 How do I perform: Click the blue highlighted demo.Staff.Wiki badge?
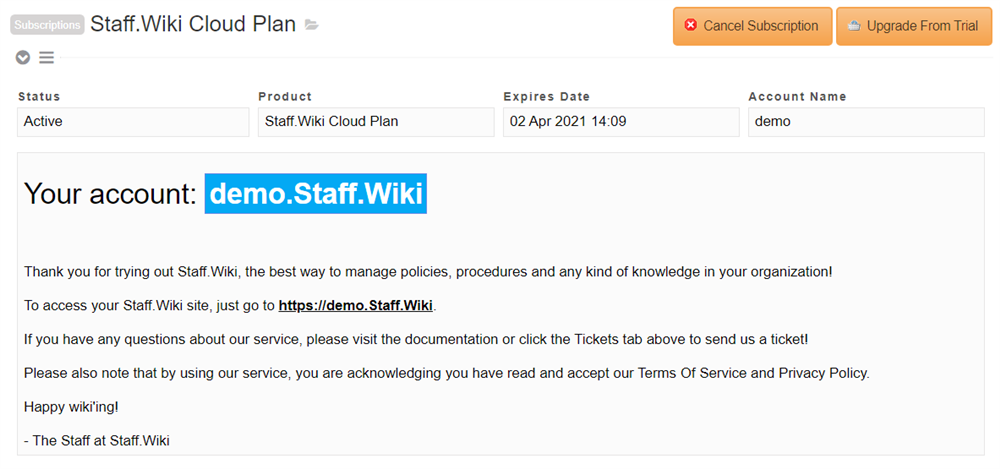click(316, 193)
